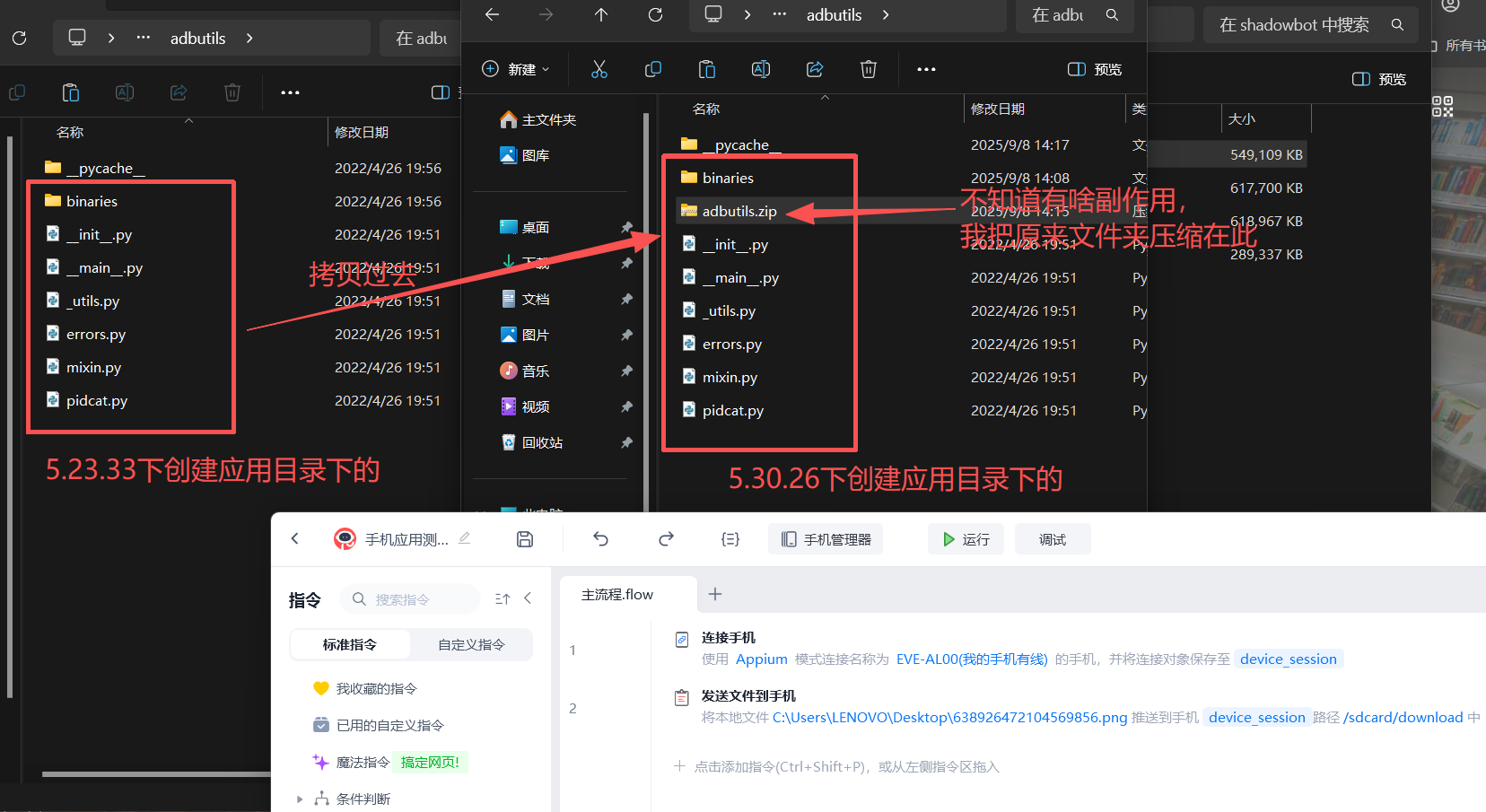The image size is (1486, 812).
Task: Click the undo arrow in ShadowBot toolbar
Action: click(x=601, y=539)
